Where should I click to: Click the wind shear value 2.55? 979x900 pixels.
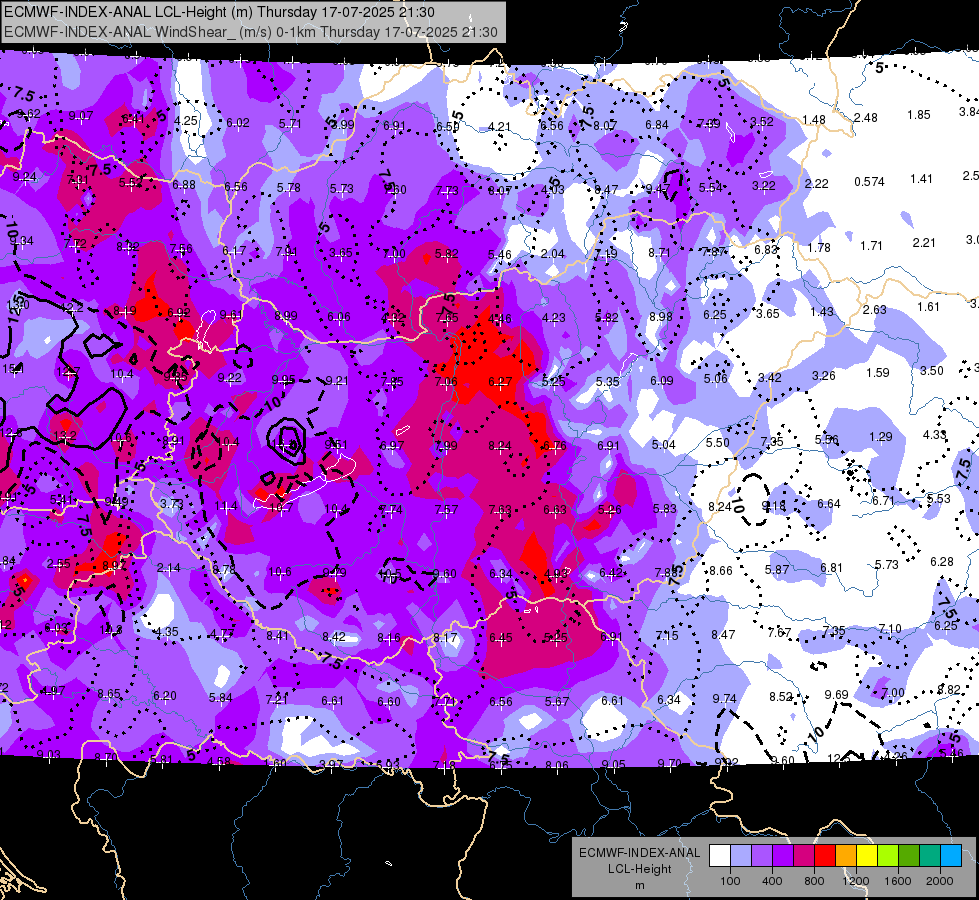point(59,563)
